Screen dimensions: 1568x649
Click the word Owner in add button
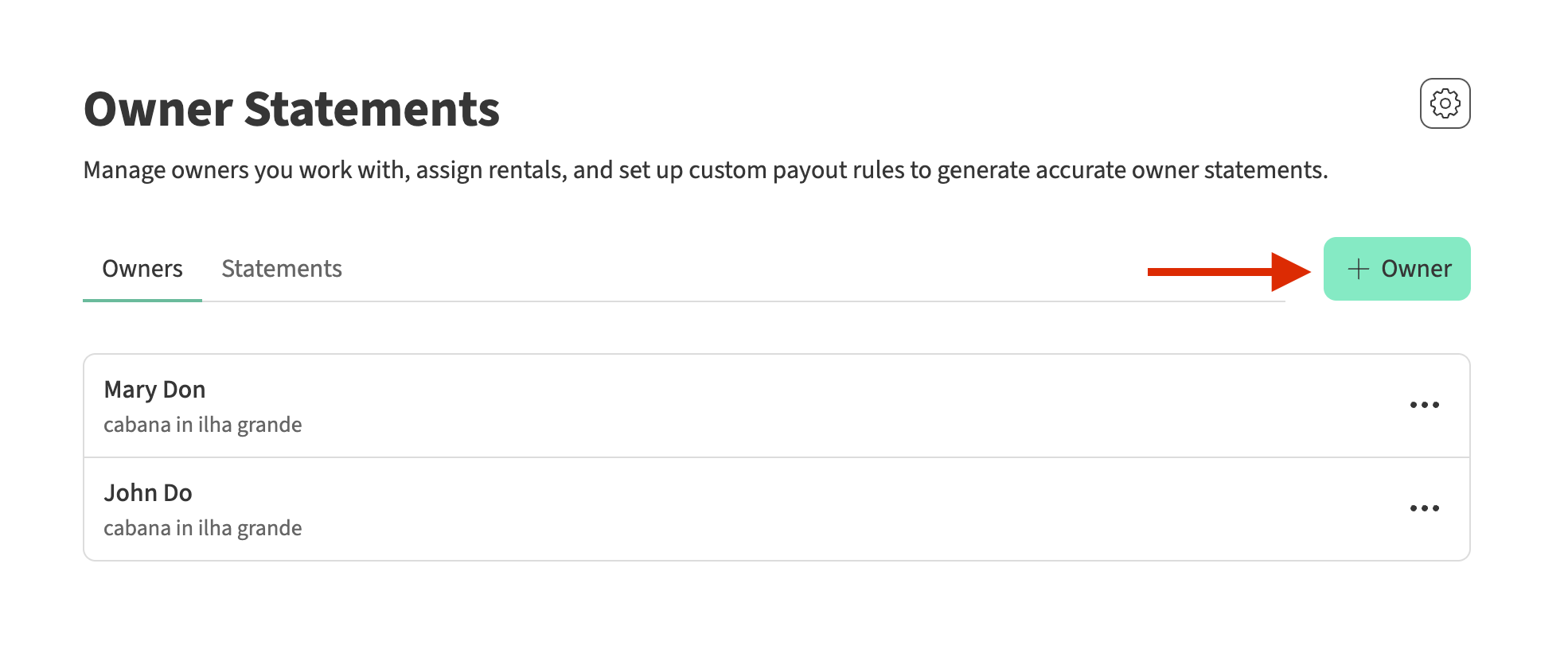click(1416, 269)
